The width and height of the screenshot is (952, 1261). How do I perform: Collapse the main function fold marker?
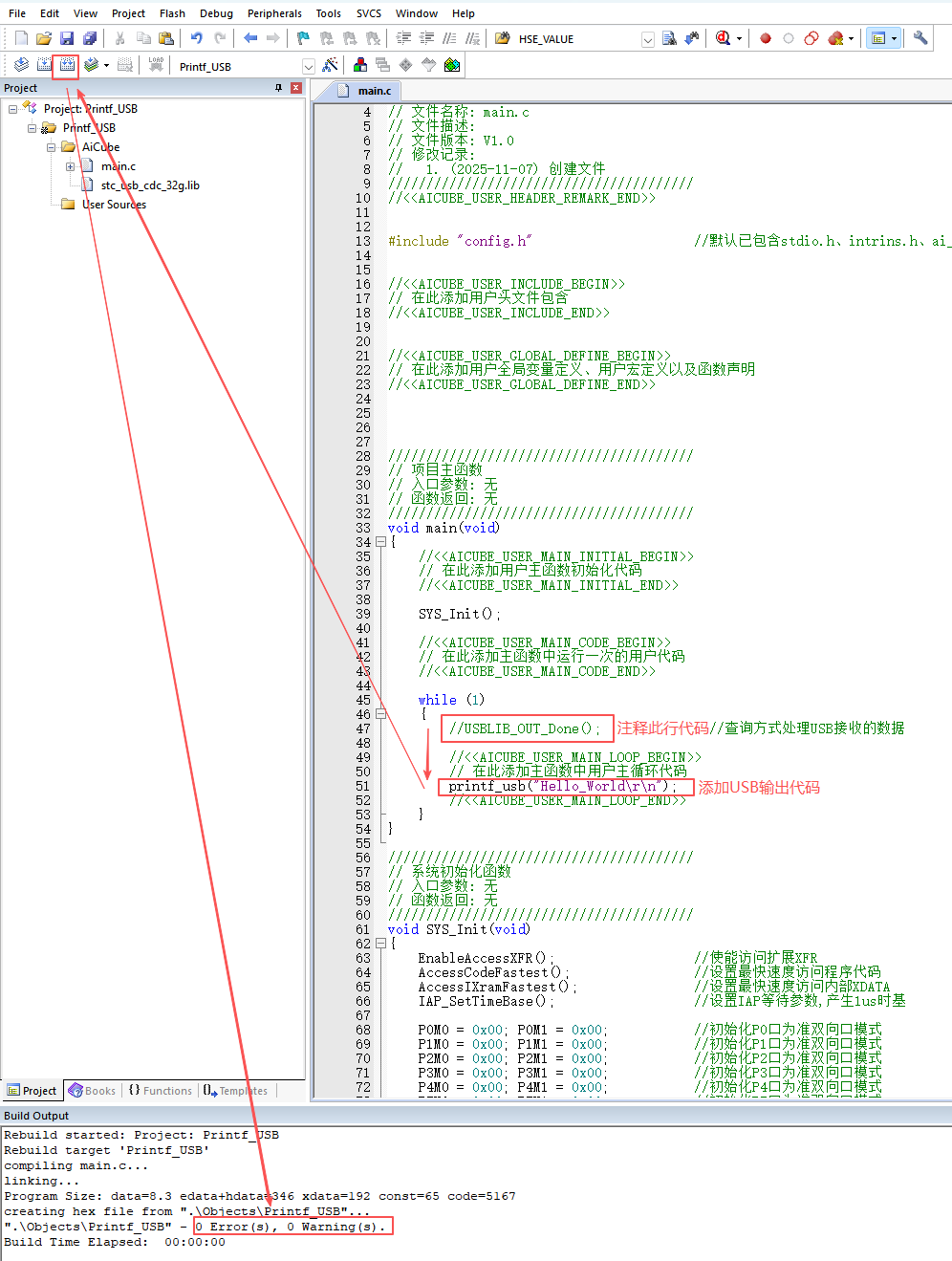coord(380,542)
